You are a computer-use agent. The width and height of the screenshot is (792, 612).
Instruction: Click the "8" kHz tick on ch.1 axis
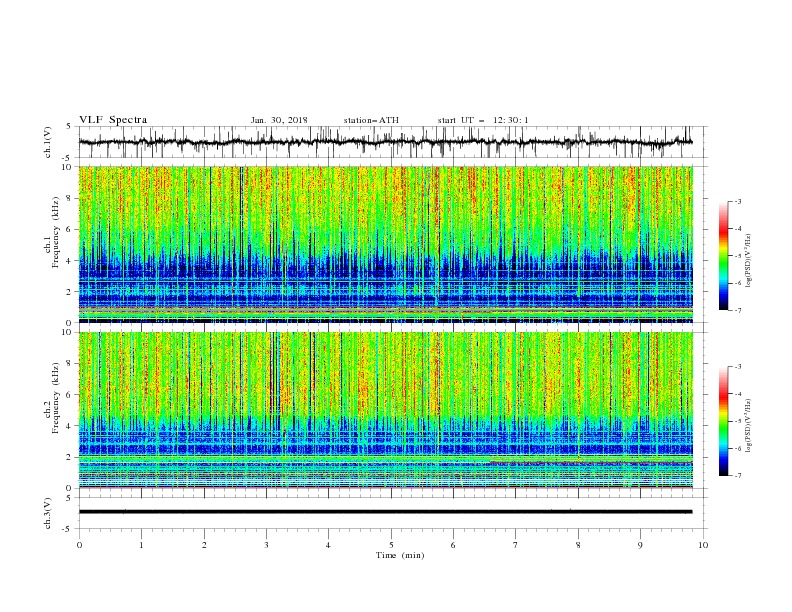coord(70,198)
